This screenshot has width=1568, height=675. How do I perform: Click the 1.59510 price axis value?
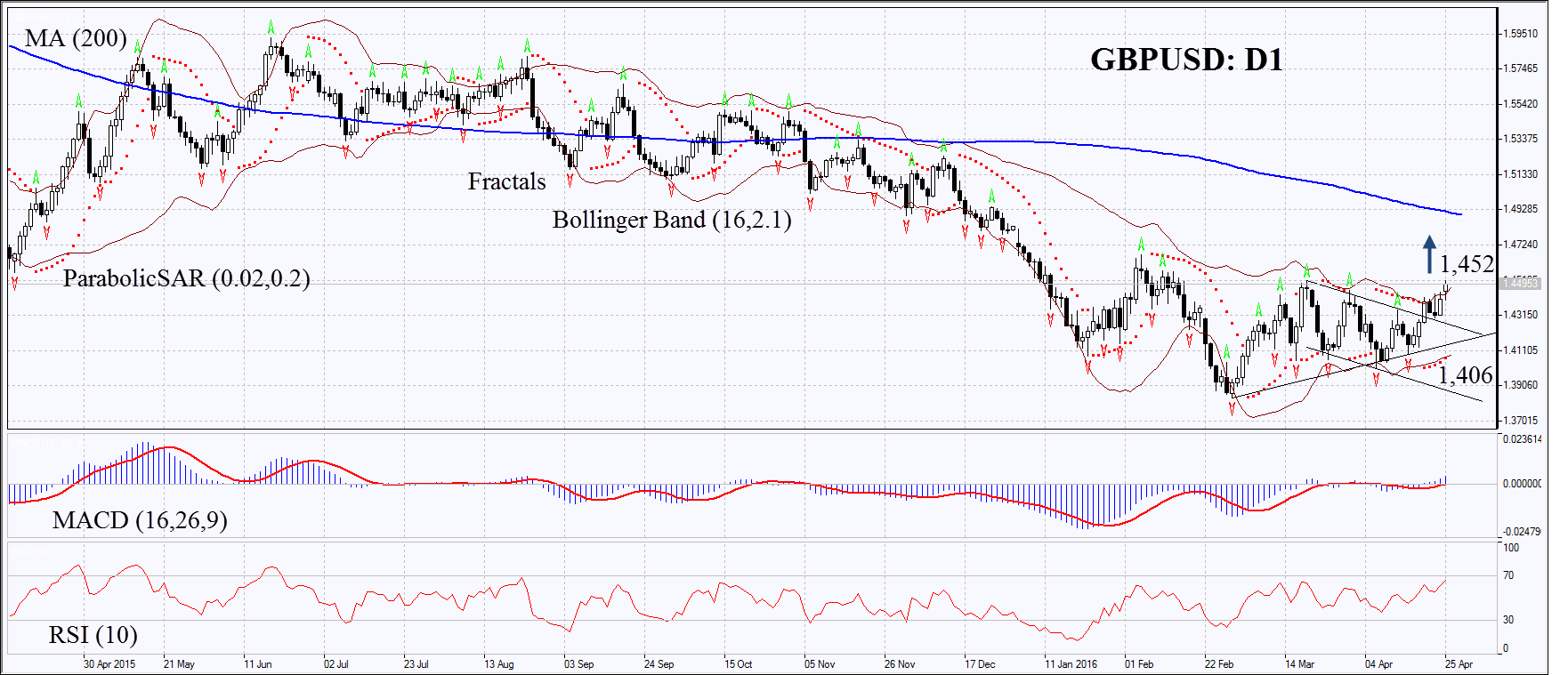(1520, 34)
